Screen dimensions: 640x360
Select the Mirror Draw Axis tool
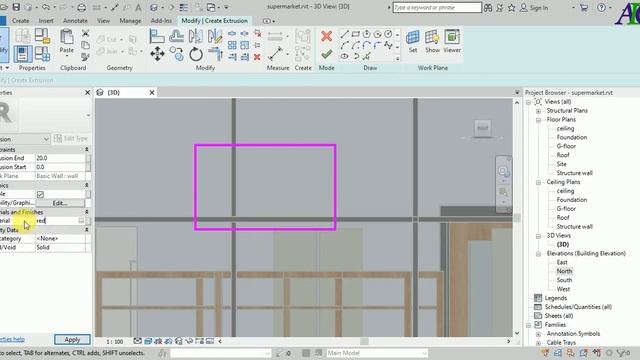215,36
